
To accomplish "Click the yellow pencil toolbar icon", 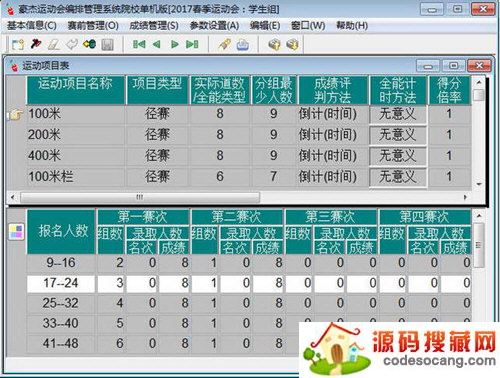I will (224, 44).
